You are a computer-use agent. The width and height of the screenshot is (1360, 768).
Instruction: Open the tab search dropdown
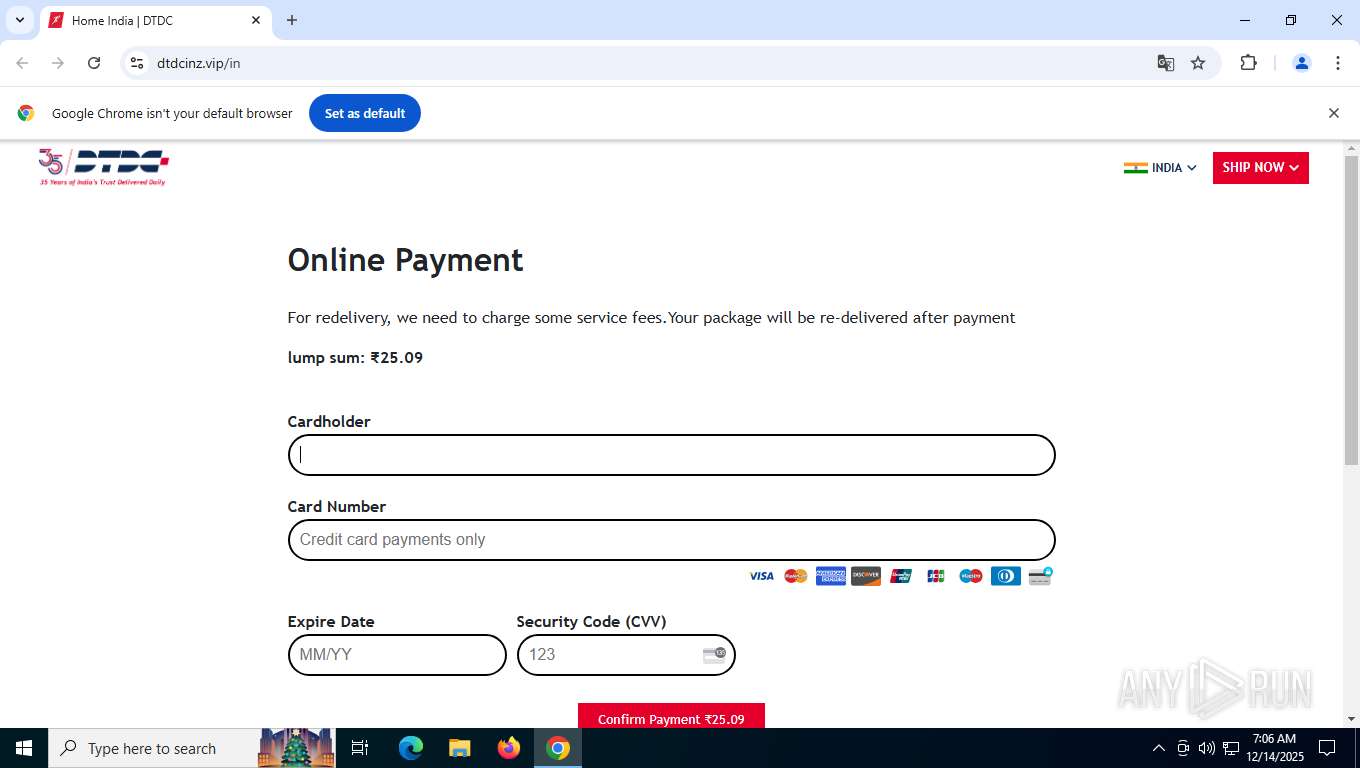tap(19, 20)
